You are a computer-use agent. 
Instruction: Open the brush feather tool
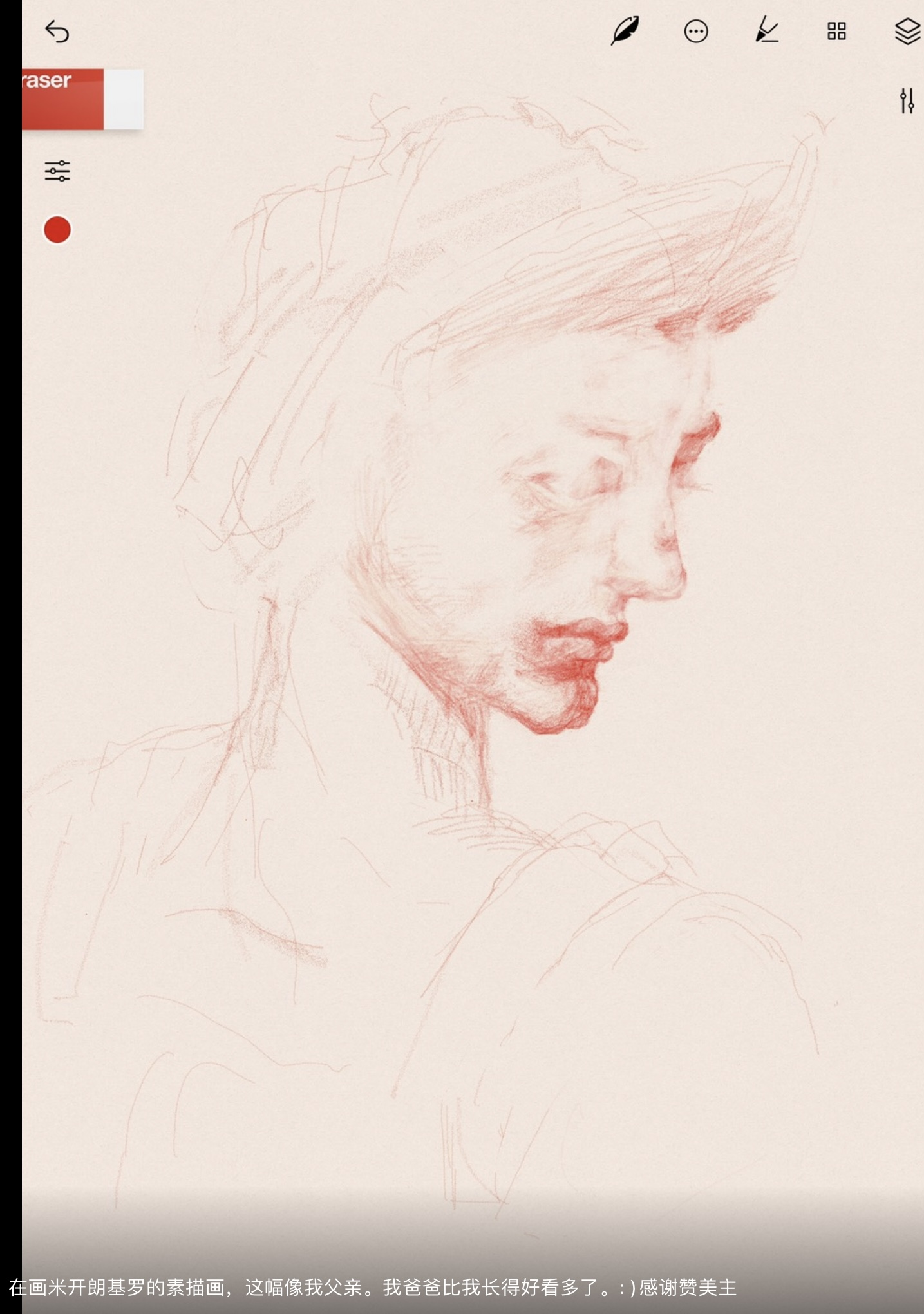pos(625,30)
